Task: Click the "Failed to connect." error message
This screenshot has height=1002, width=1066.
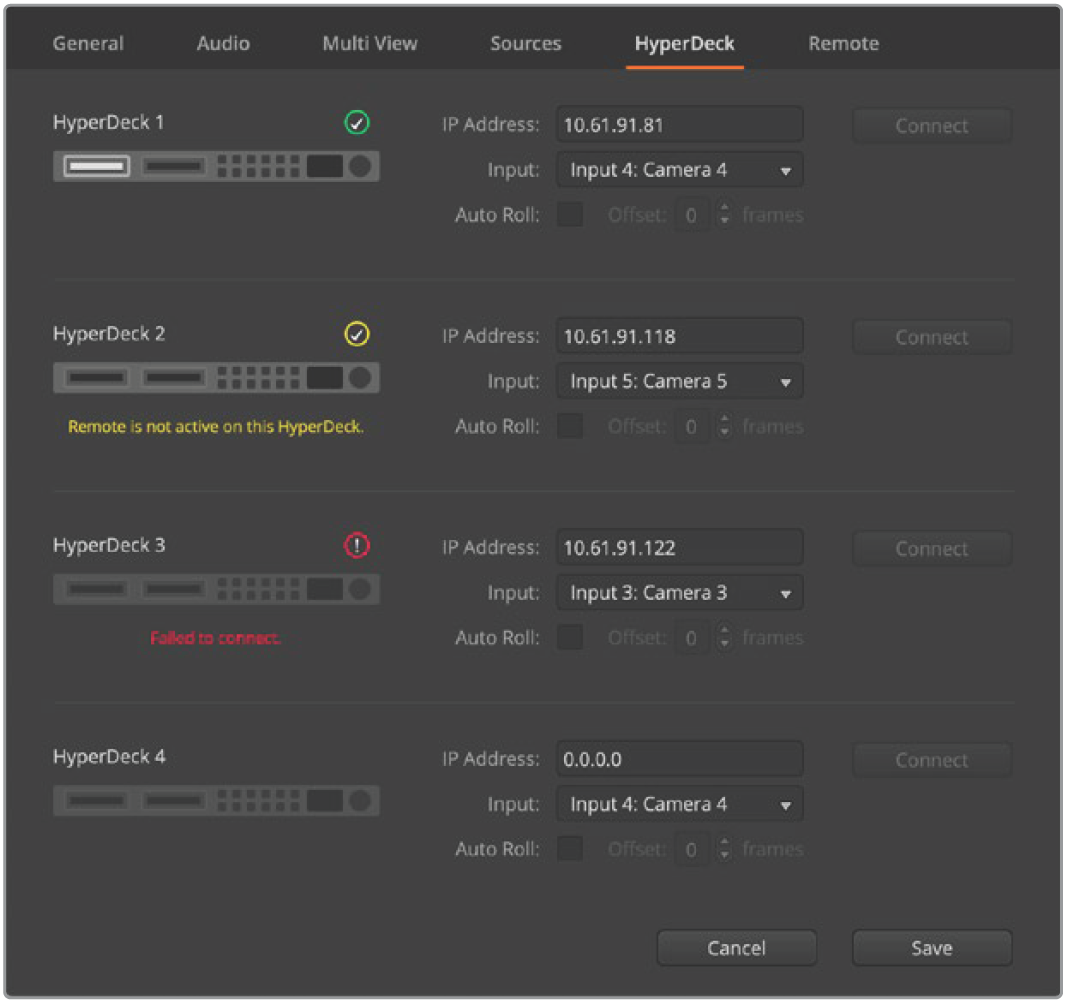Action: (215, 638)
